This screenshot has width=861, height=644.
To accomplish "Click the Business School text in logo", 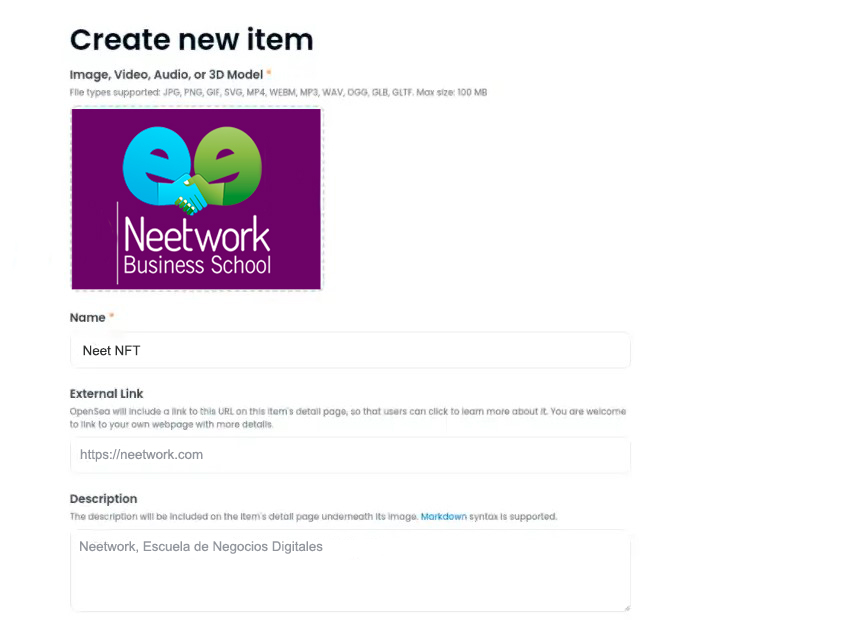I will tap(196, 266).
